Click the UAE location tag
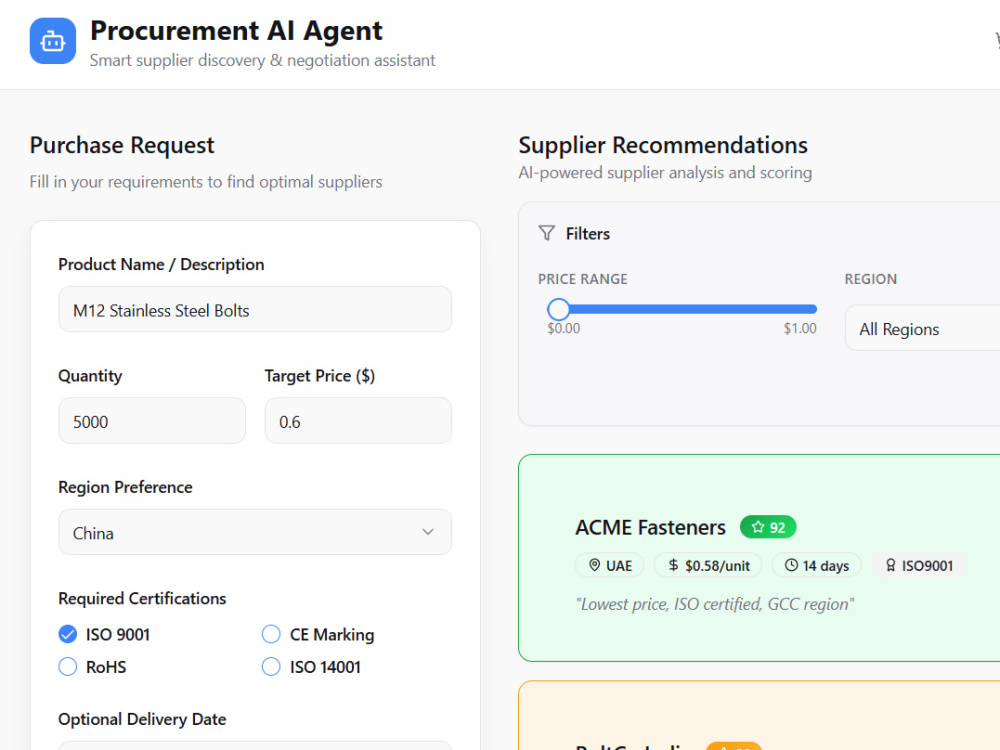Viewport: 1000px width, 750px height. click(610, 565)
